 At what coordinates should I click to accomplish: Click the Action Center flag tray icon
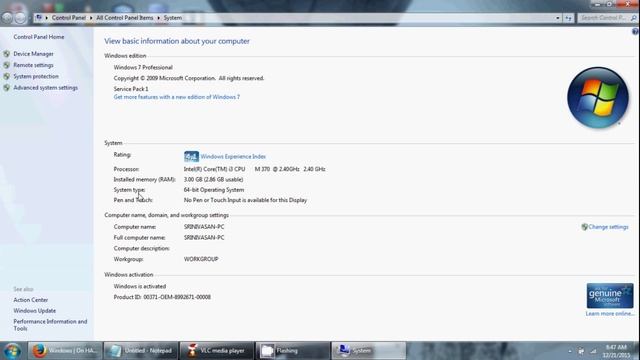(x=581, y=351)
